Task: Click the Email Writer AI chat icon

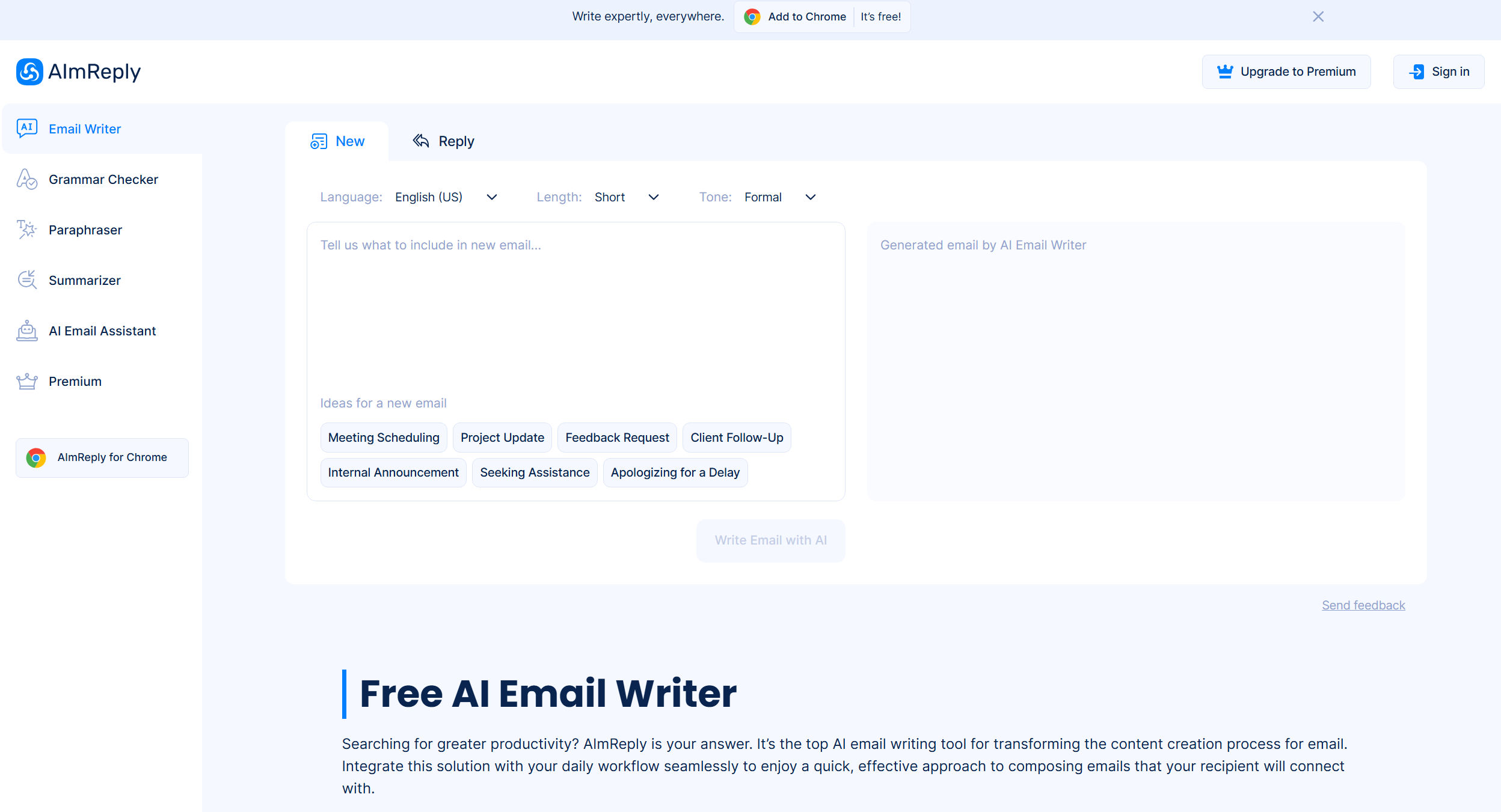Action: [27, 128]
